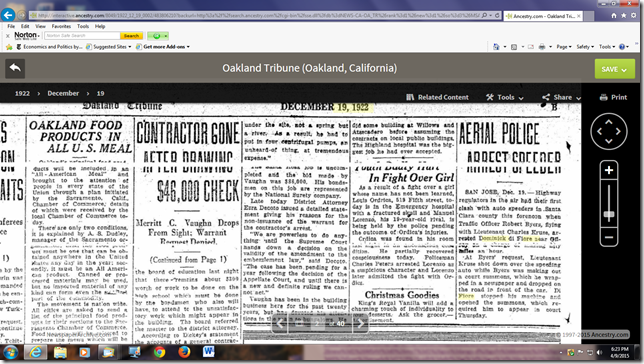Click the refresh icon in address bar
Screen dimensions: 644x364
click(497, 15)
